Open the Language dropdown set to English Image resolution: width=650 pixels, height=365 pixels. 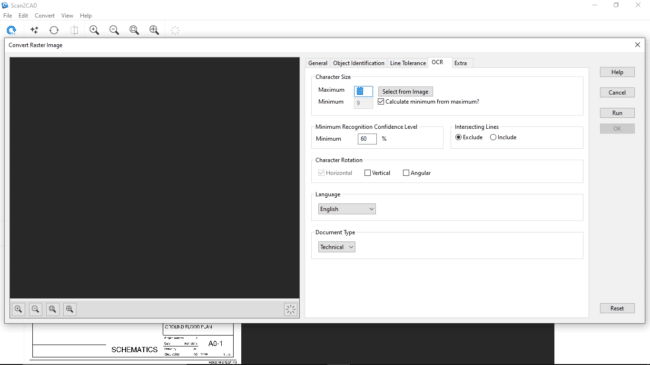point(347,209)
